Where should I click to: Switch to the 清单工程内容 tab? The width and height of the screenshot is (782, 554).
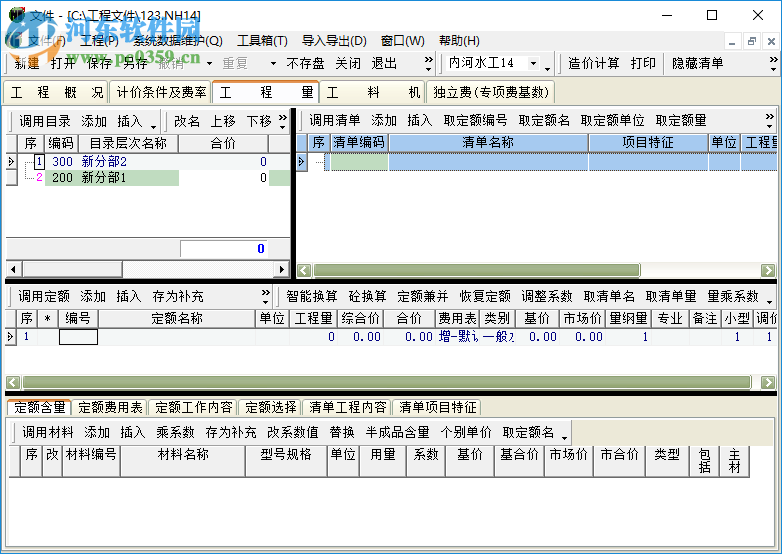pos(348,407)
